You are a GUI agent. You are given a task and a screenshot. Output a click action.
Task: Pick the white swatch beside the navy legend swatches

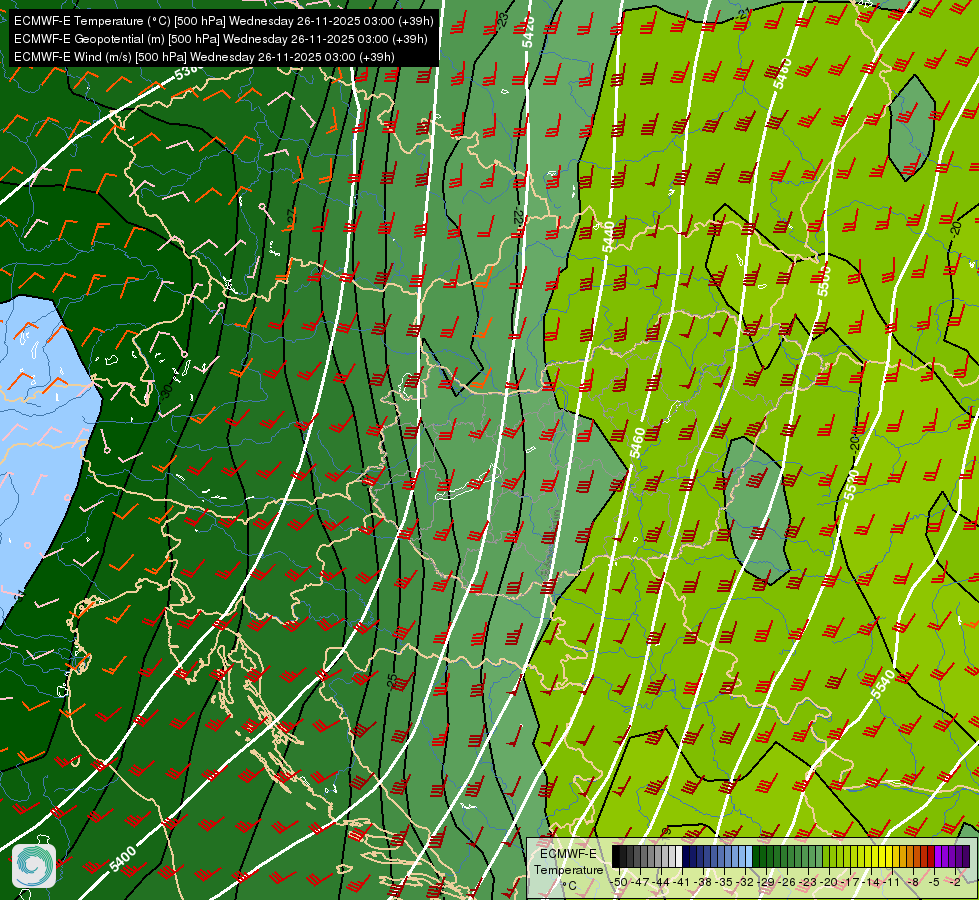pos(679,856)
